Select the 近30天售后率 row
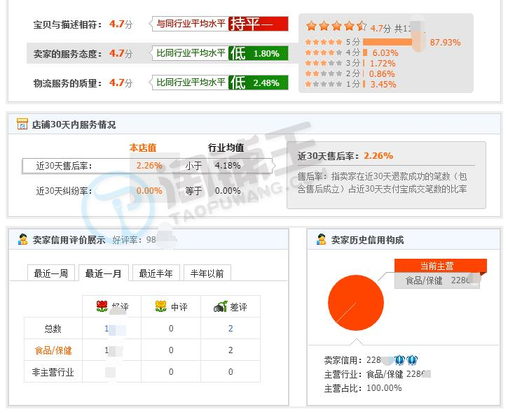 pos(148,166)
